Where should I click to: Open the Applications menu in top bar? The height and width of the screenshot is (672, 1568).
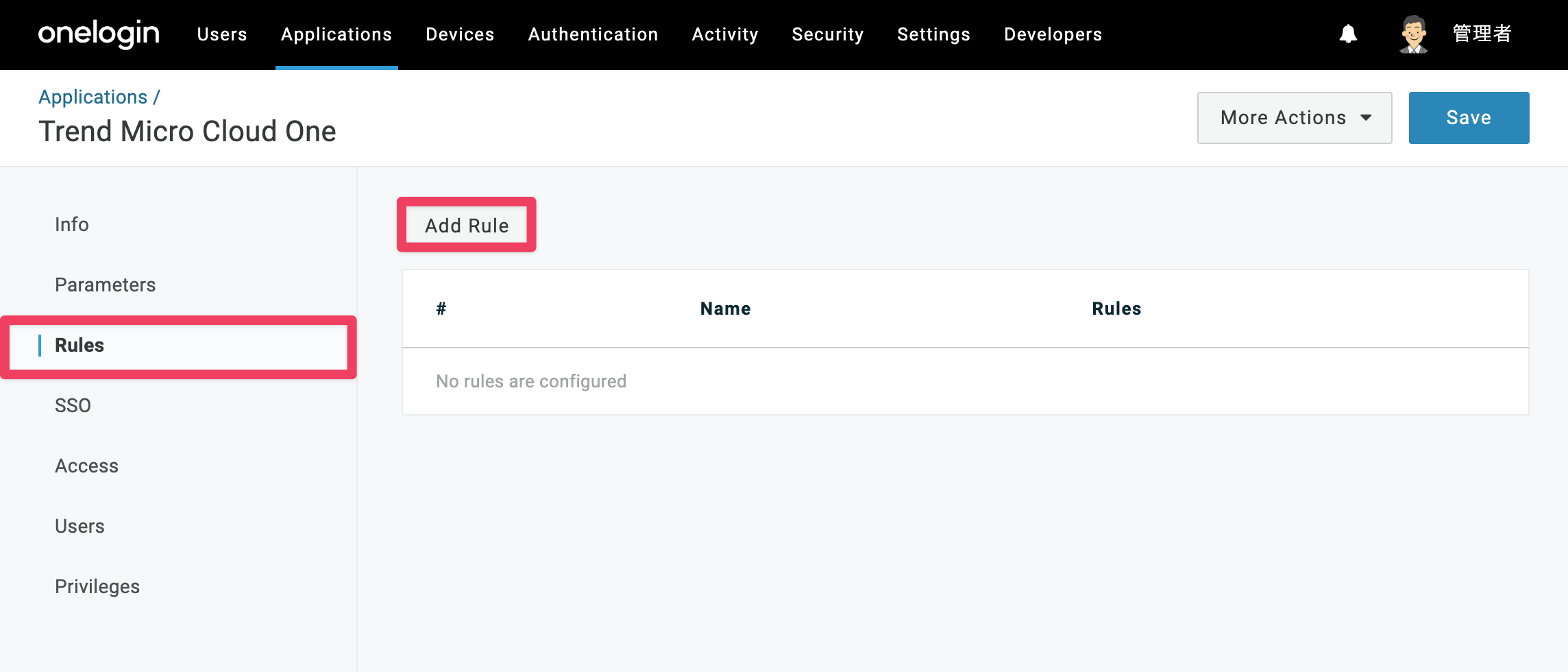coord(336,34)
